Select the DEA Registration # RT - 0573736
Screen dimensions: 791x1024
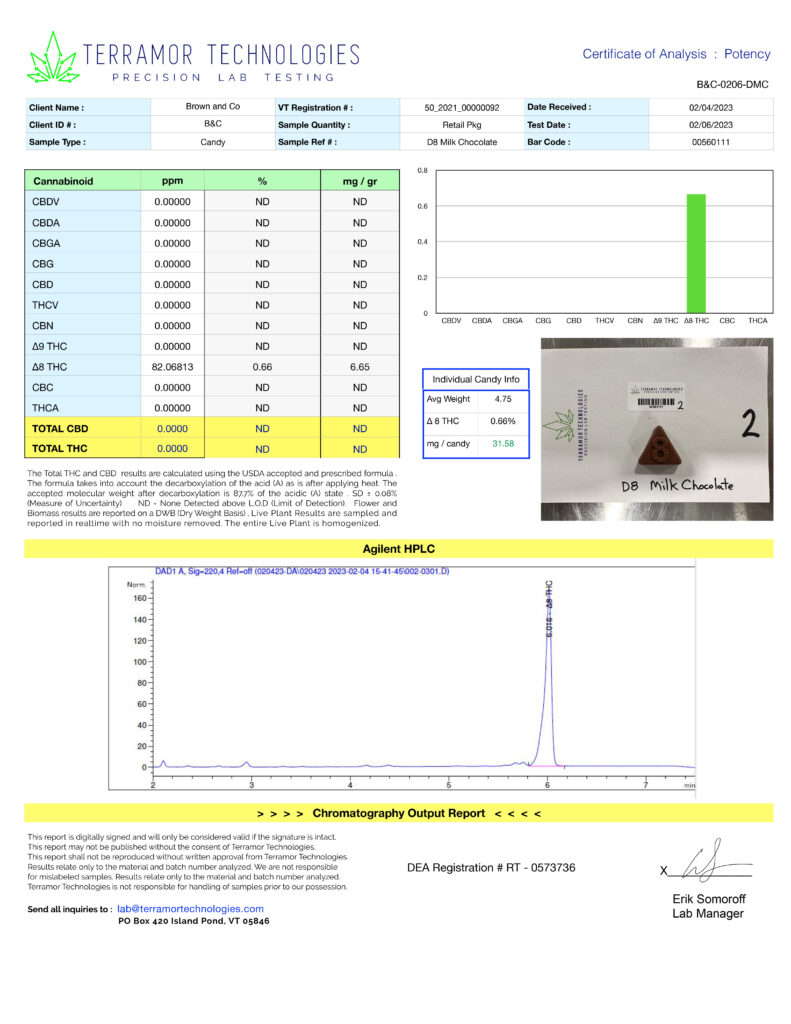click(491, 867)
